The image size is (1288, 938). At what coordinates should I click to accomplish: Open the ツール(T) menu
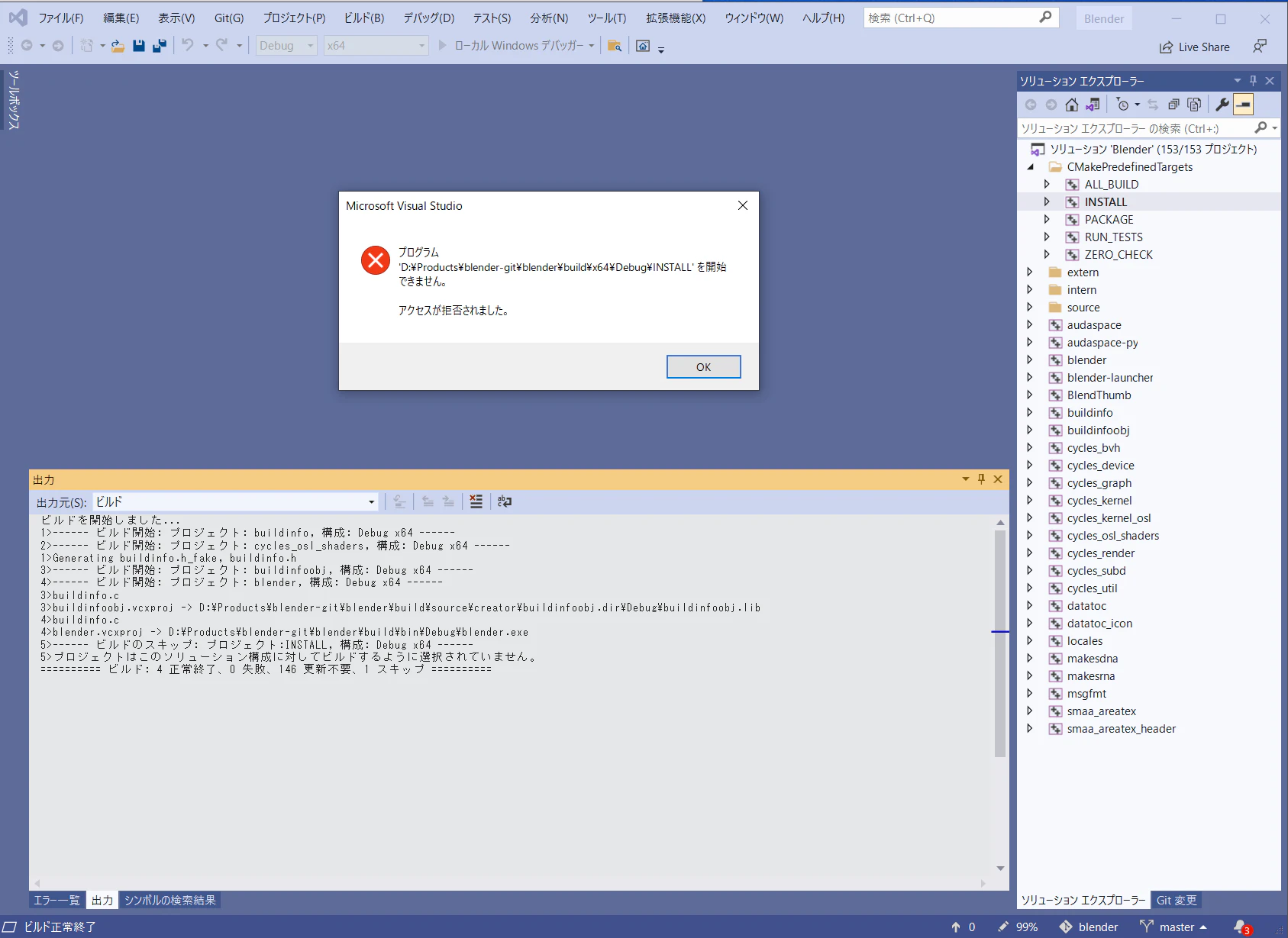point(607,18)
